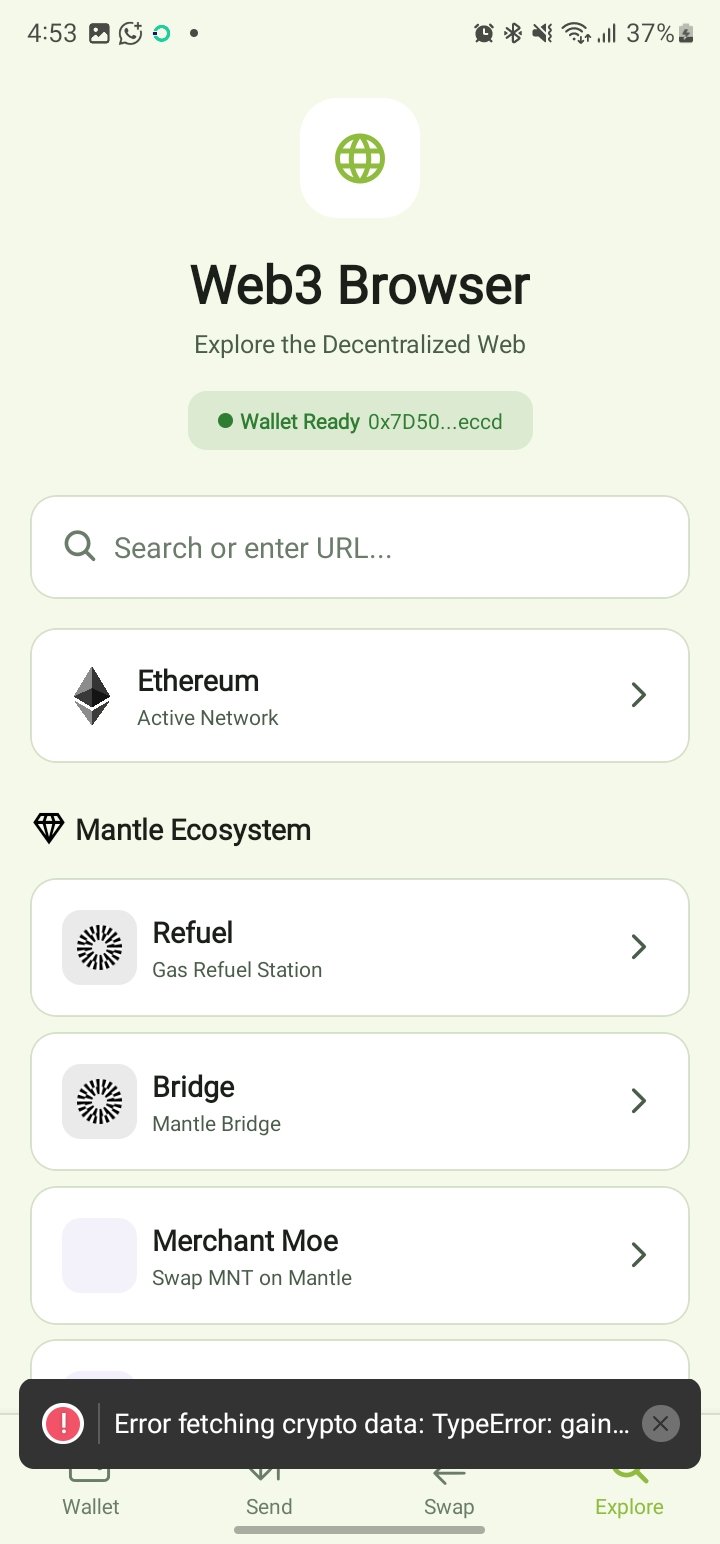The image size is (720, 1544).
Task: Tap the Bridge sunburst icon
Action: pyautogui.click(x=99, y=1101)
